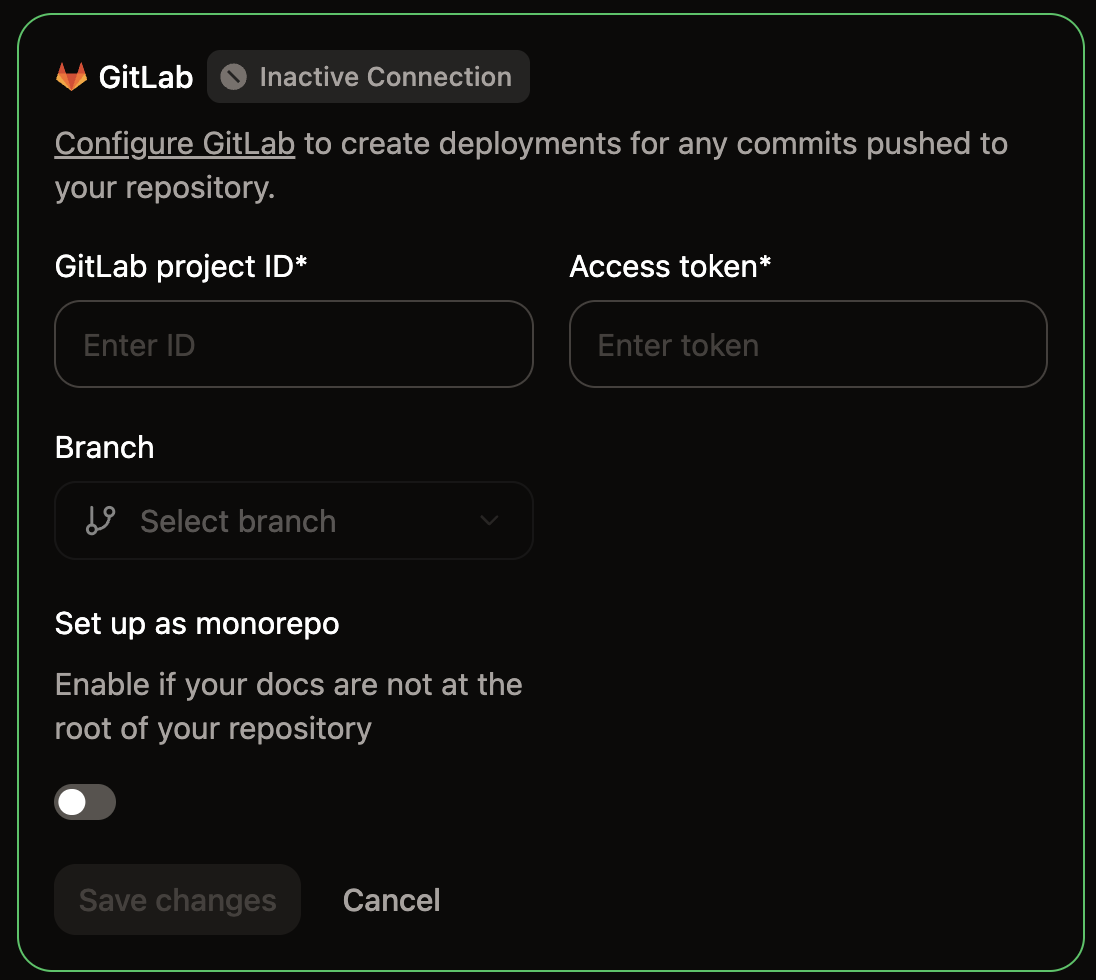The height and width of the screenshot is (980, 1096).
Task: Click inside the Enter ID field
Action: click(x=293, y=344)
